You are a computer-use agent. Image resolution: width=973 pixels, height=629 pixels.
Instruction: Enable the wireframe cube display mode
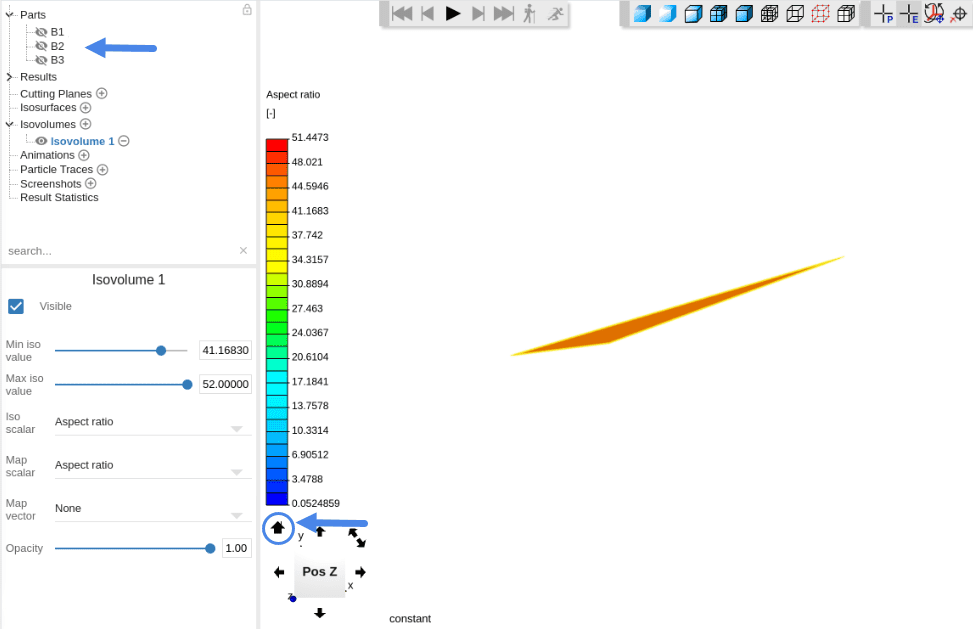coord(794,14)
